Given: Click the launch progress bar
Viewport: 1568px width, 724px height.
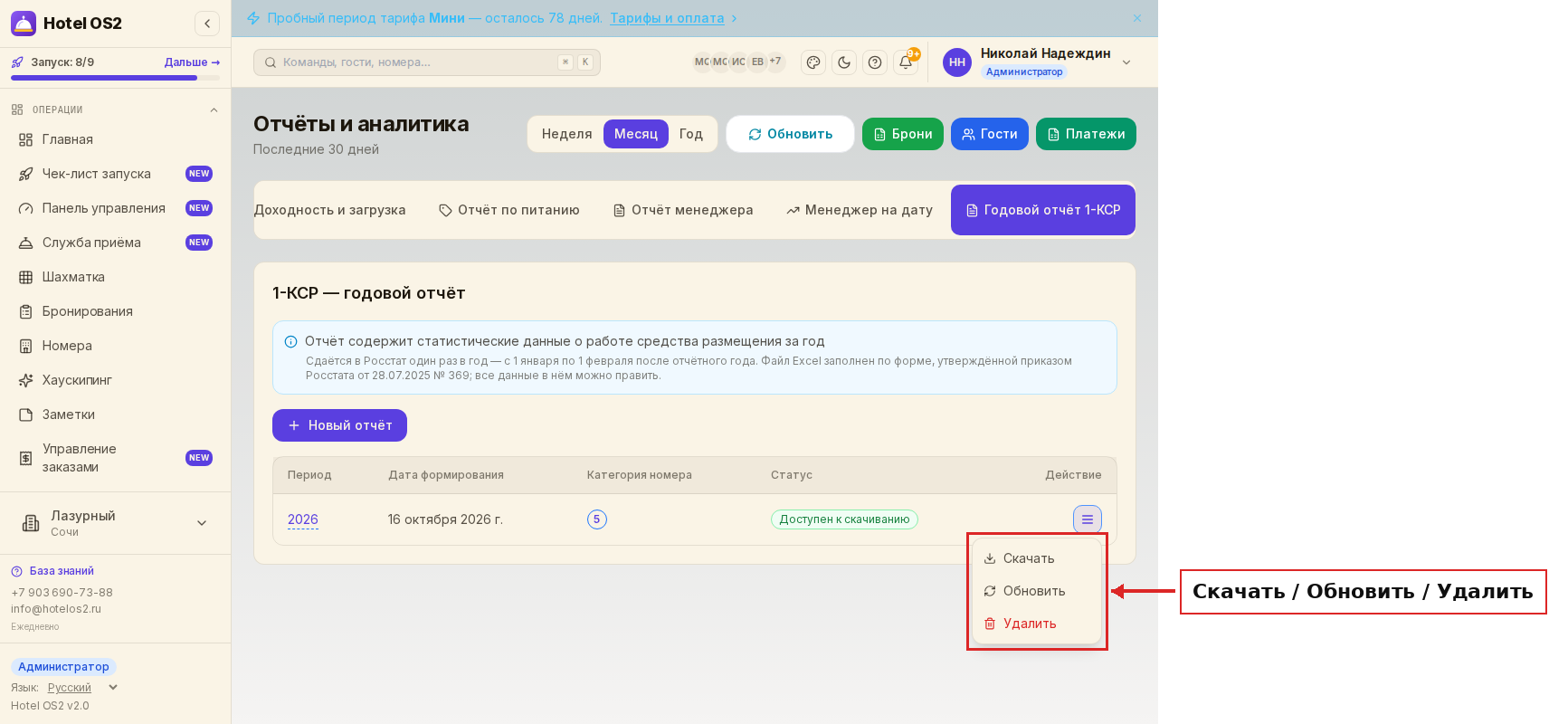Looking at the screenshot, I should [116, 78].
